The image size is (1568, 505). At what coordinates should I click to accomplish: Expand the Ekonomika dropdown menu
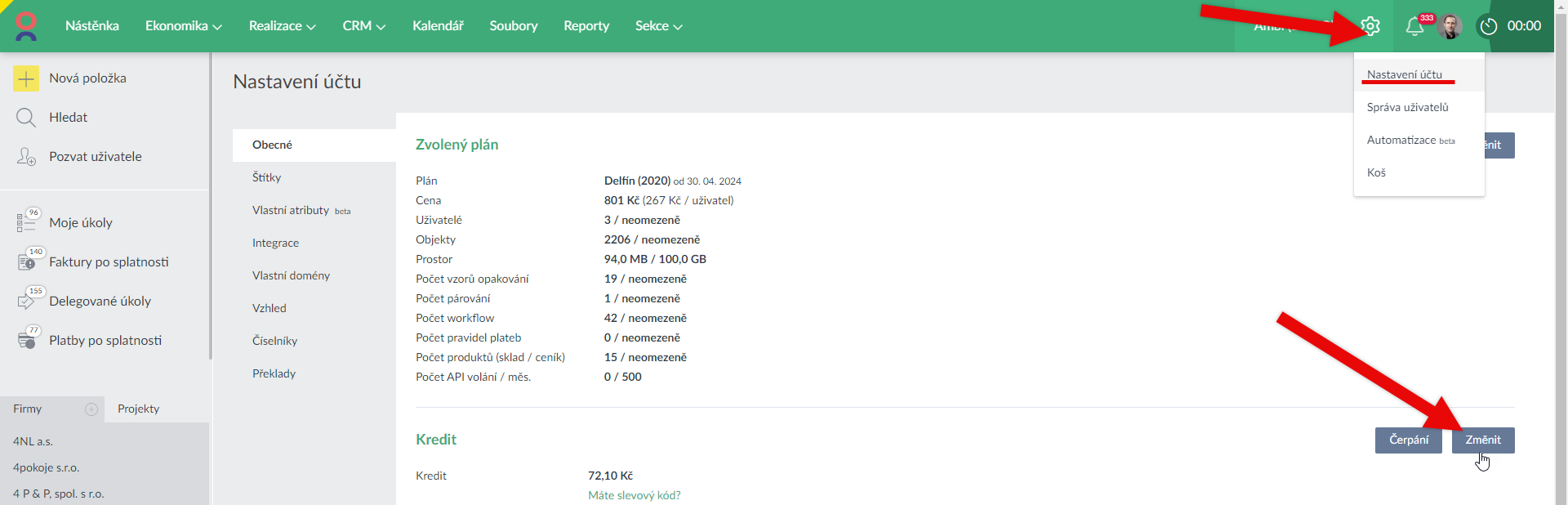click(184, 26)
